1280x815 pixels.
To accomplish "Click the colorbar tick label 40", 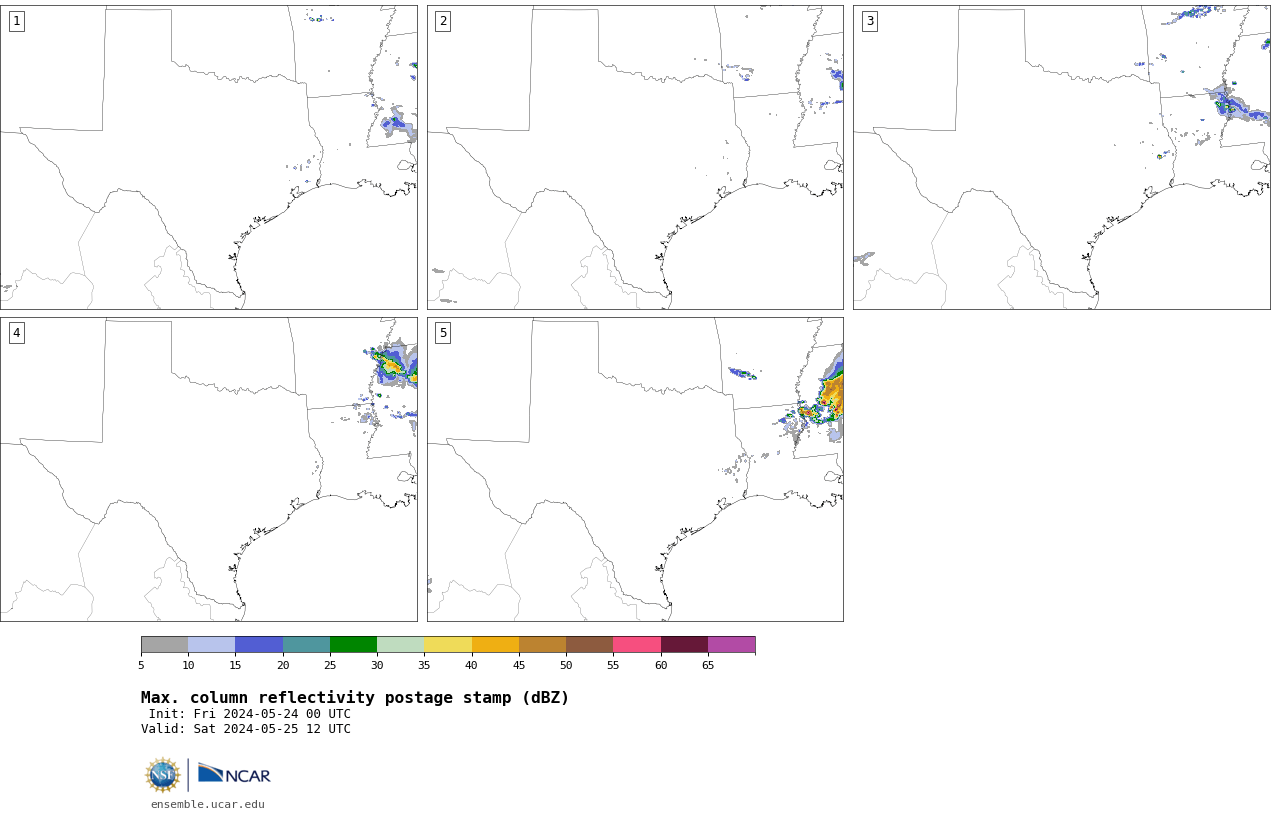I will pyautogui.click(x=471, y=665).
